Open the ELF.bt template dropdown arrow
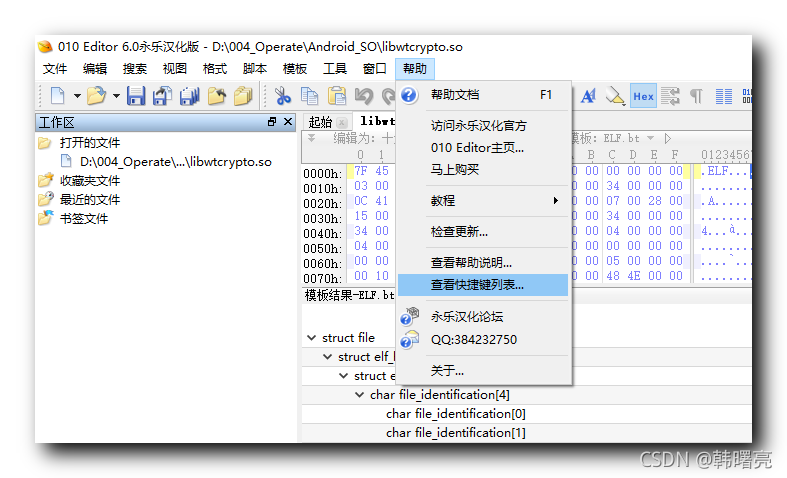Image resolution: width=787 pixels, height=478 pixels. point(650,138)
